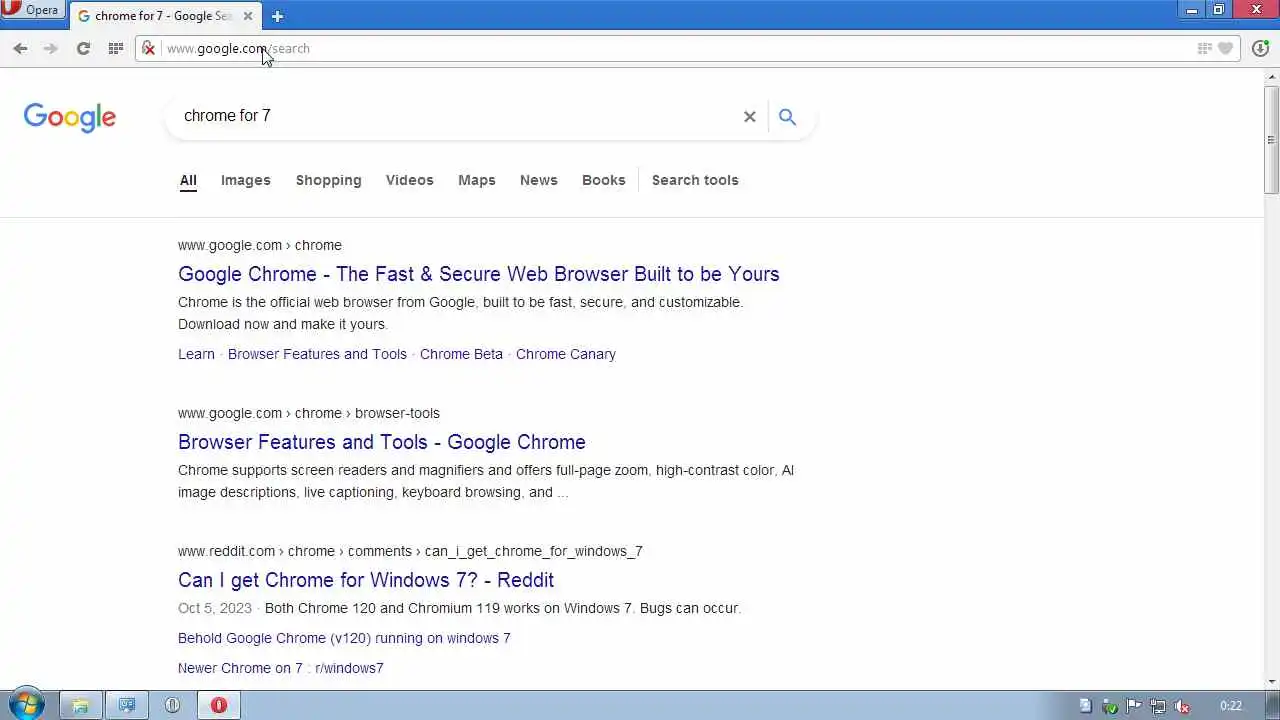Restore down the Opera window
The width and height of the screenshot is (1280, 720).
(x=1219, y=10)
